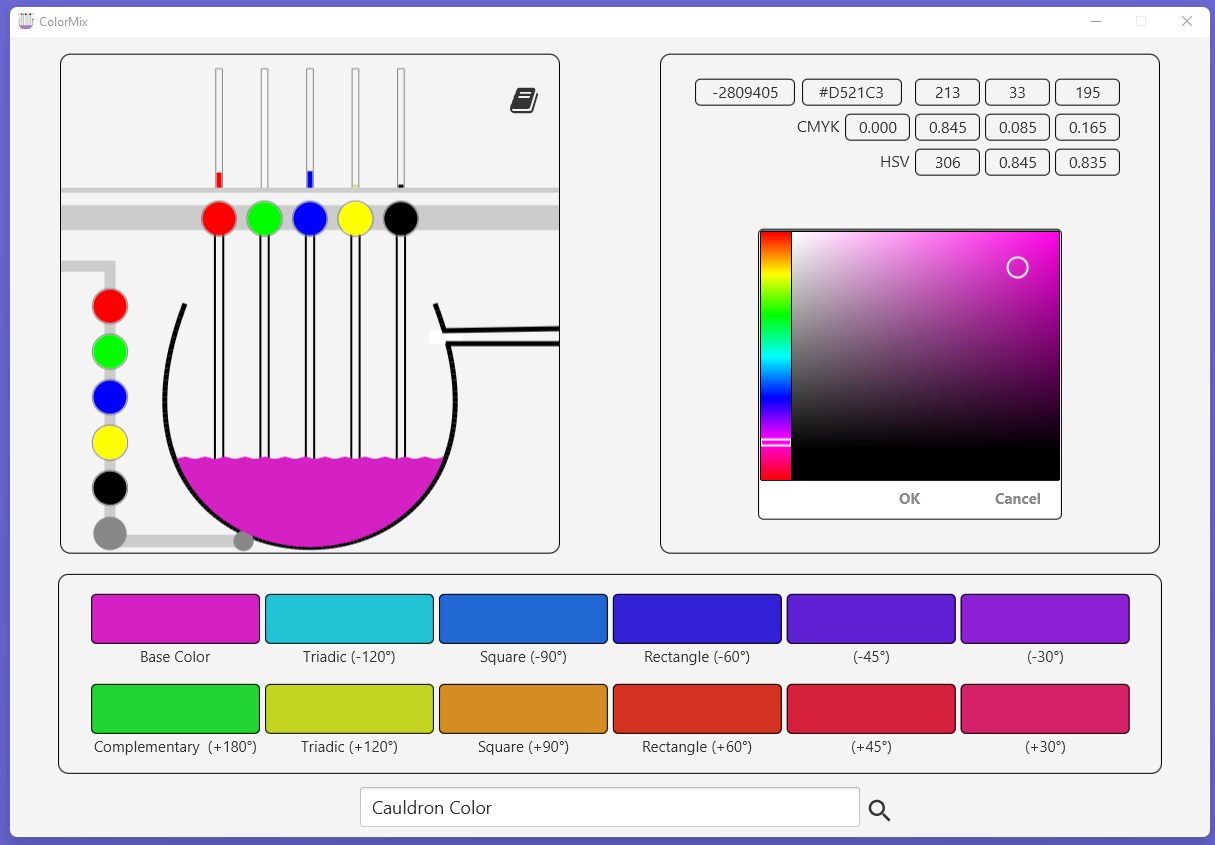
Task: Click the CMYK black 0.165 field
Action: tap(1087, 127)
